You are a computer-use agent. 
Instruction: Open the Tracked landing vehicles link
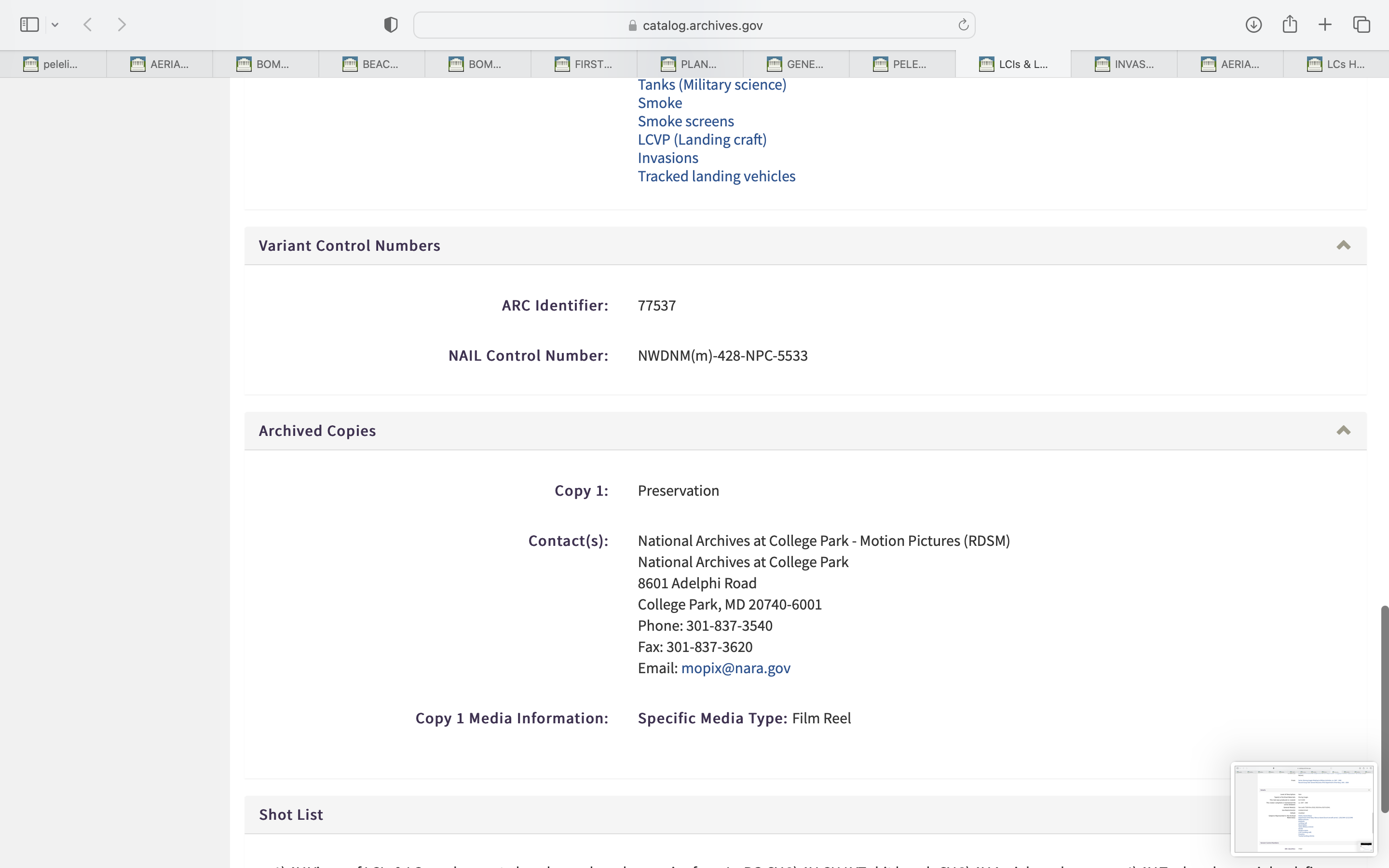click(716, 176)
